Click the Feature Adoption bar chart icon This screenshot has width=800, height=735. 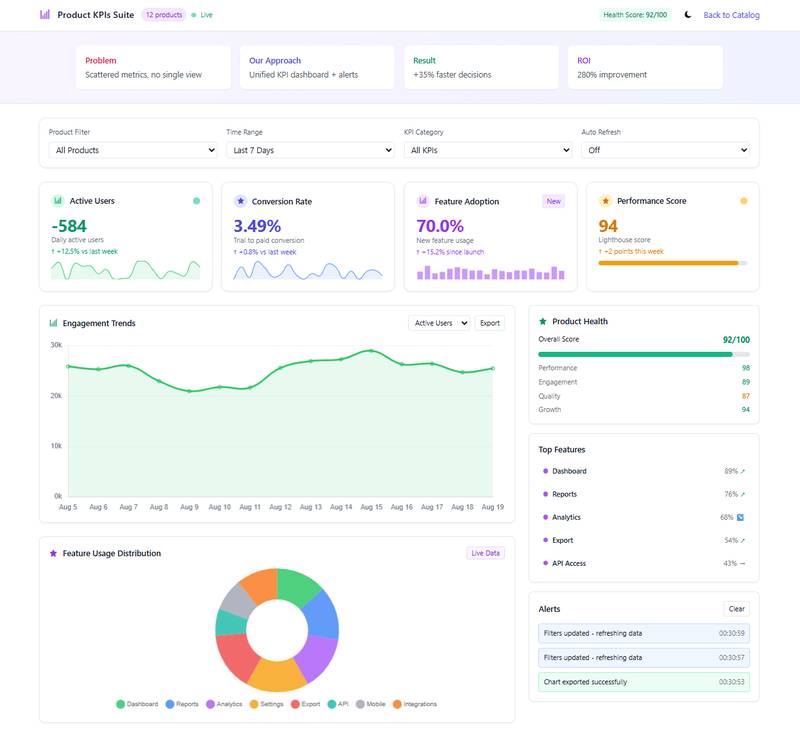pyautogui.click(x=423, y=201)
